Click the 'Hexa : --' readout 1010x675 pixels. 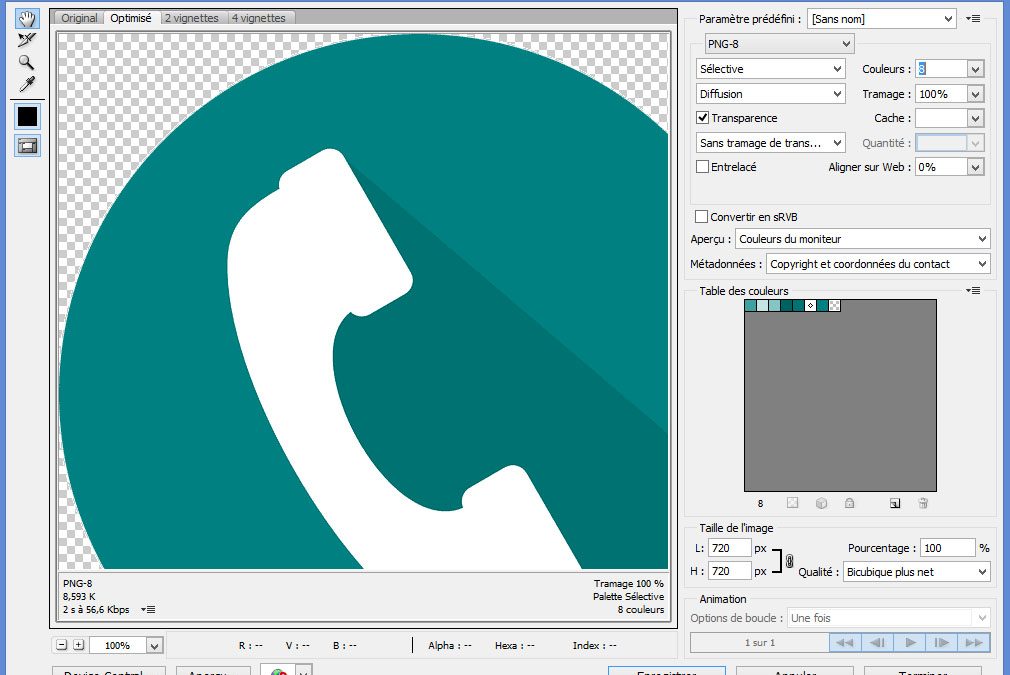tap(515, 645)
